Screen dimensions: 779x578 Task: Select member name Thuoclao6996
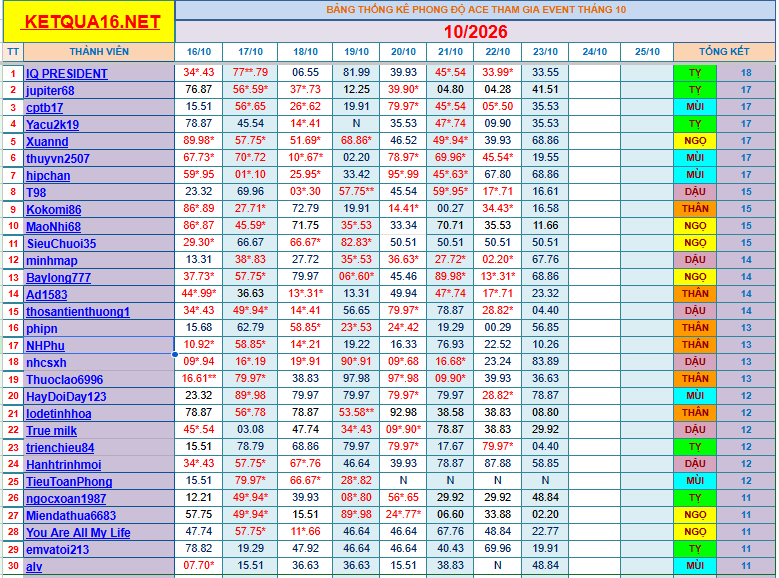[x=65, y=380]
